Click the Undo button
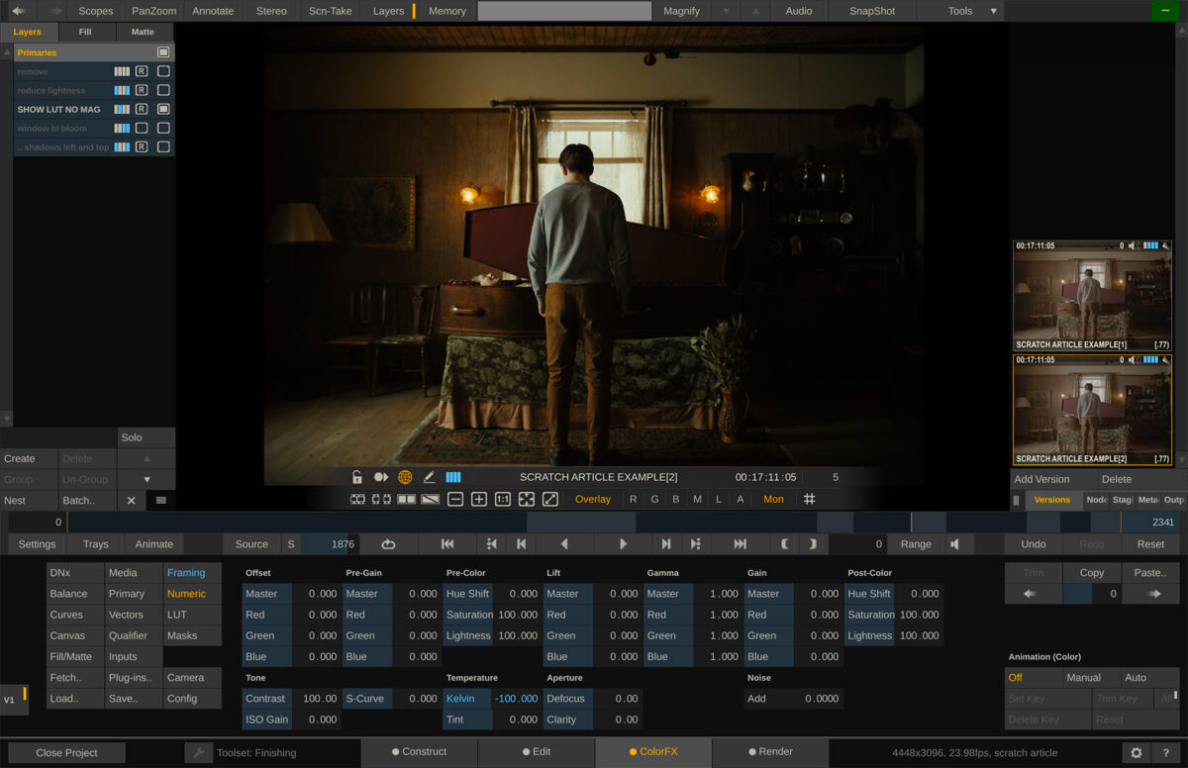The width and height of the screenshot is (1188, 768). pos(1033,544)
